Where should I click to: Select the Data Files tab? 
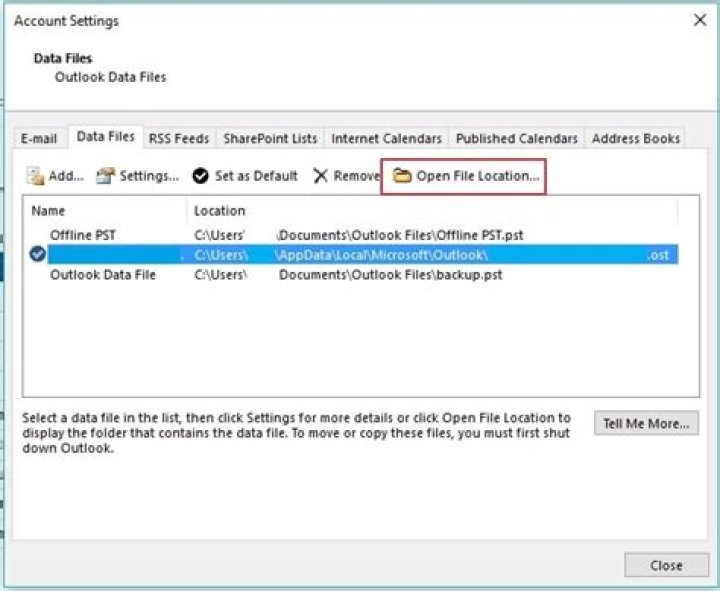[x=106, y=136]
